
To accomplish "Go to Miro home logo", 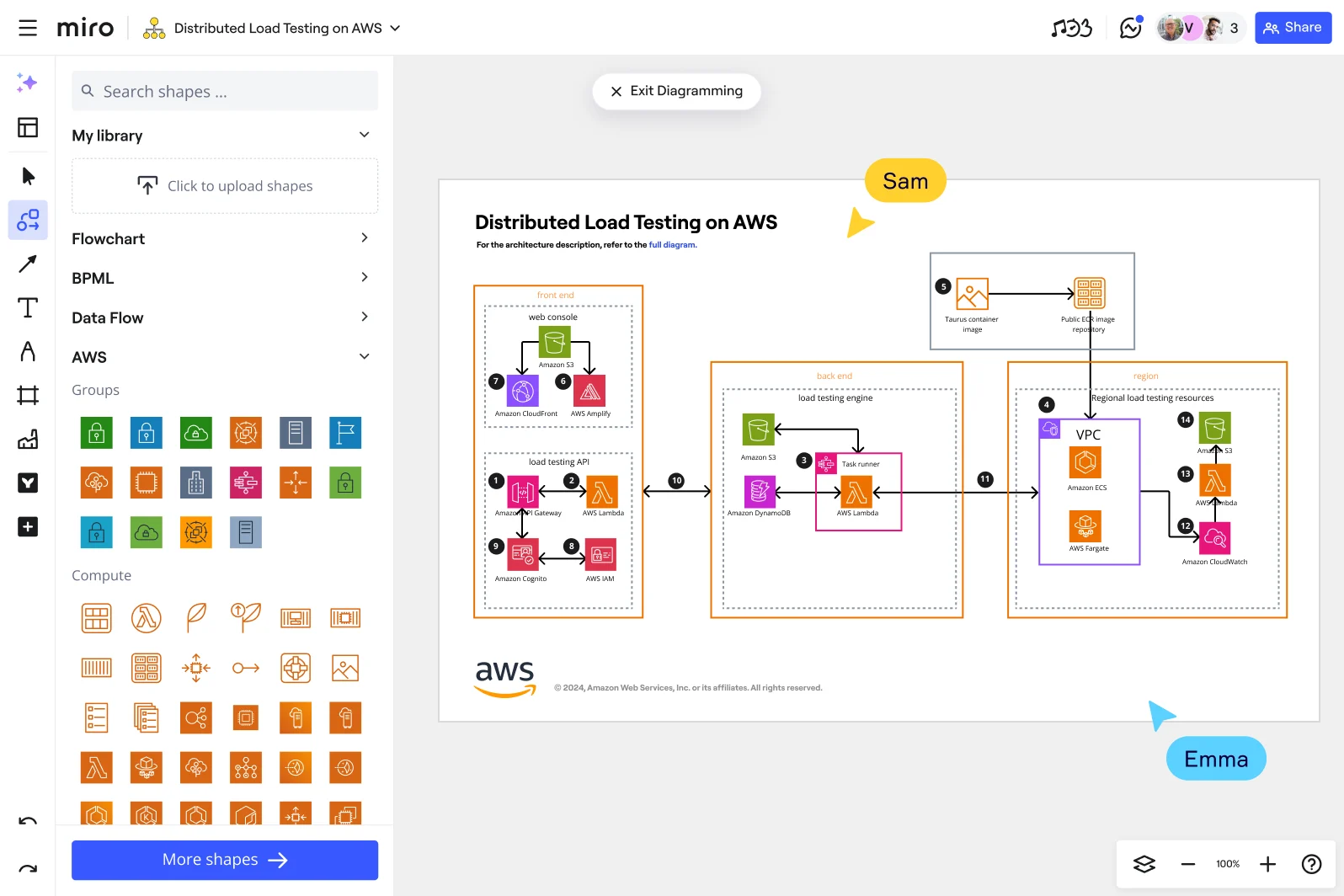I will click(x=85, y=28).
